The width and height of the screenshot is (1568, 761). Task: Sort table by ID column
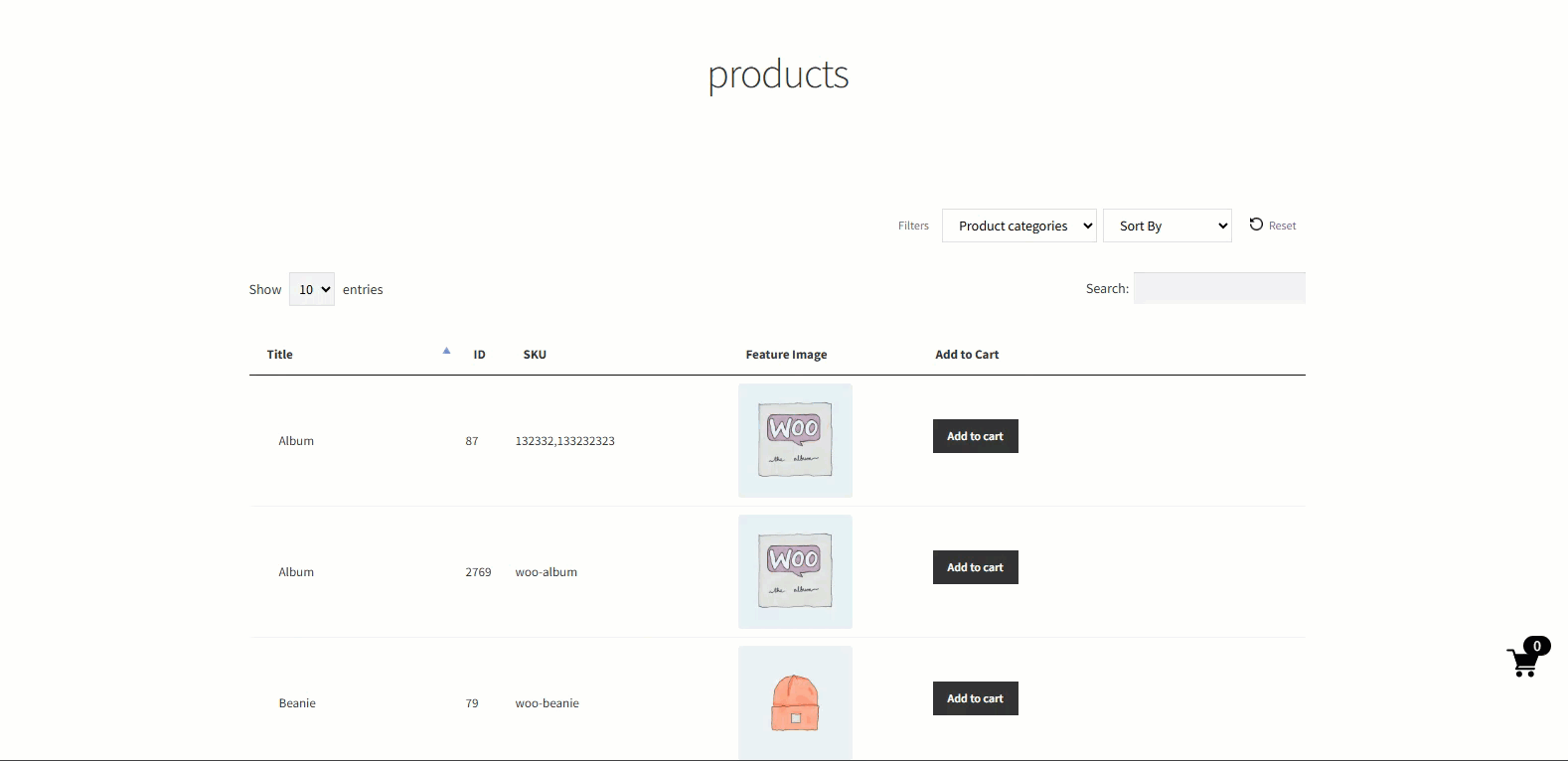click(479, 355)
